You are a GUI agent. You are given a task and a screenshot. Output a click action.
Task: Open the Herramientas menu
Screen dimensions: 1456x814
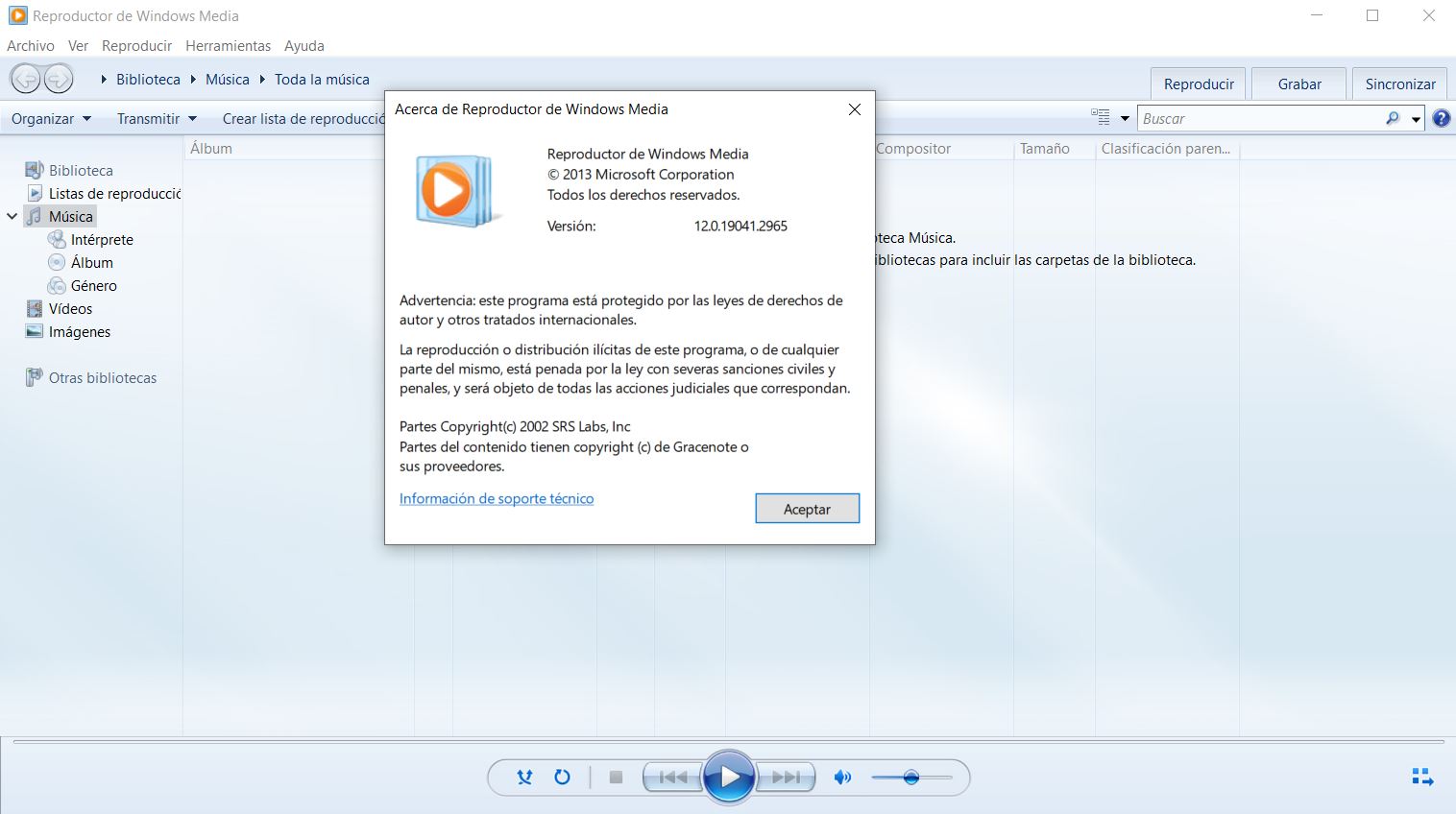(228, 45)
